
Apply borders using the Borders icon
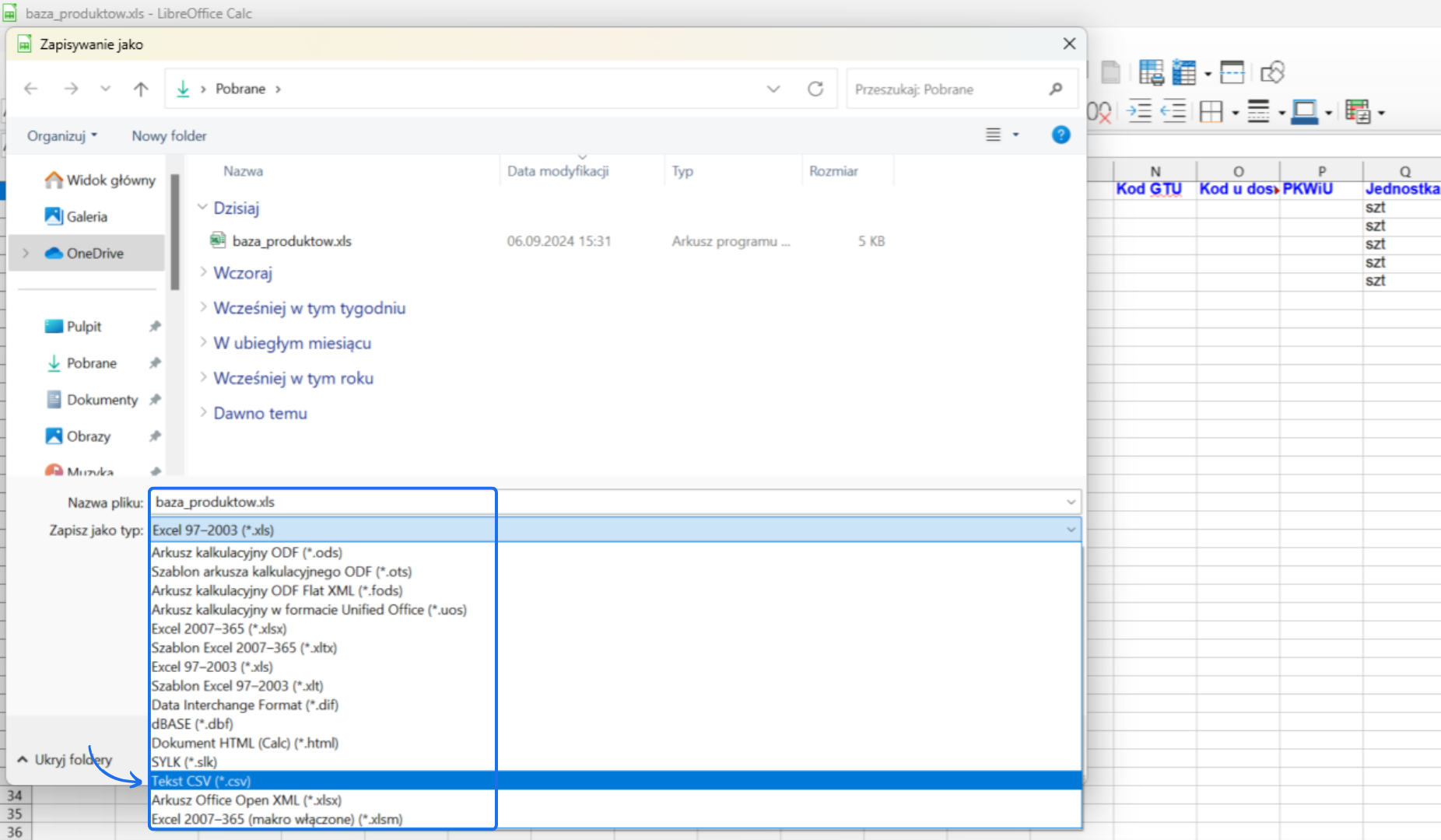tap(1211, 111)
